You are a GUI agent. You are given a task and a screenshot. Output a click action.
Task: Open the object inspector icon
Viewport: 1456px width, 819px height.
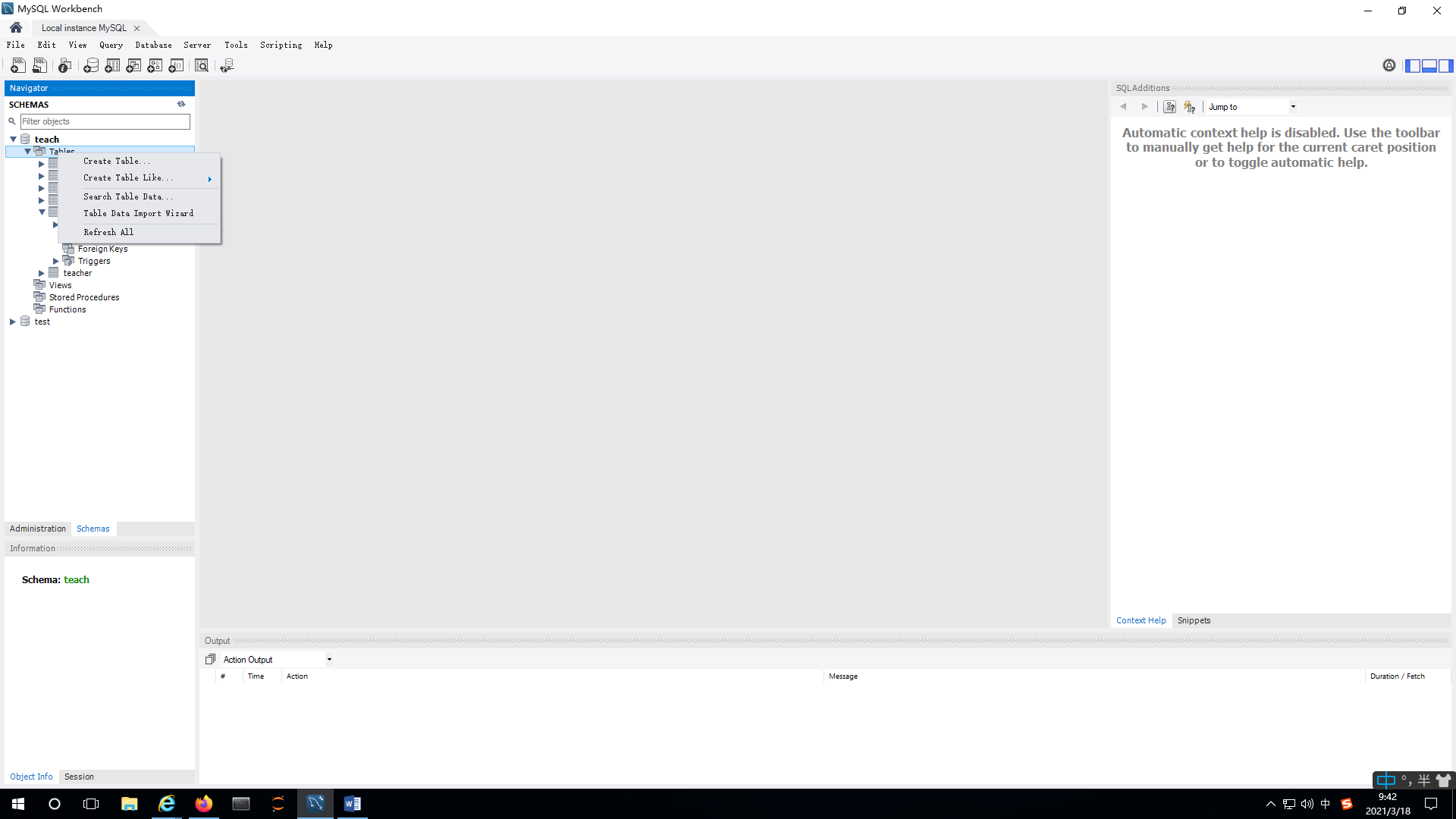(x=65, y=66)
